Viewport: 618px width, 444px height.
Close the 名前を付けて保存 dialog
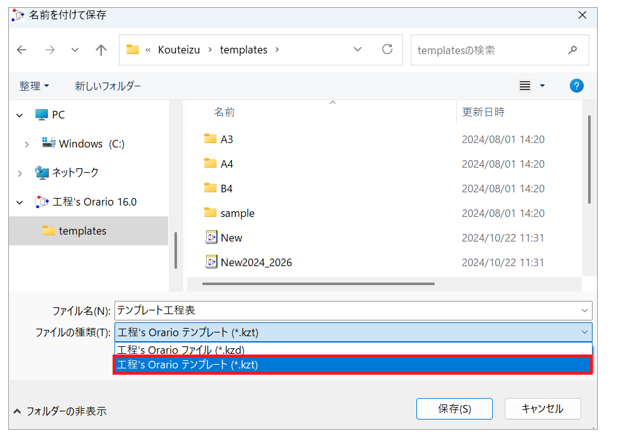(x=582, y=15)
